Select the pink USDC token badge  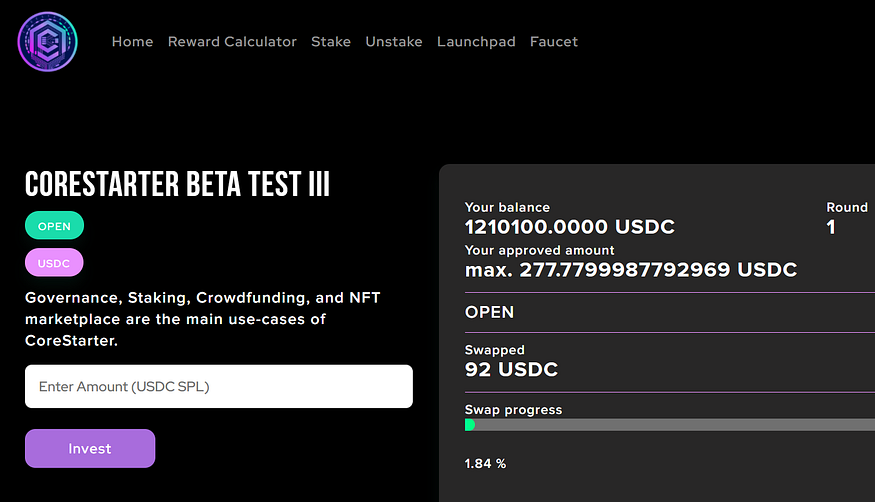(54, 262)
